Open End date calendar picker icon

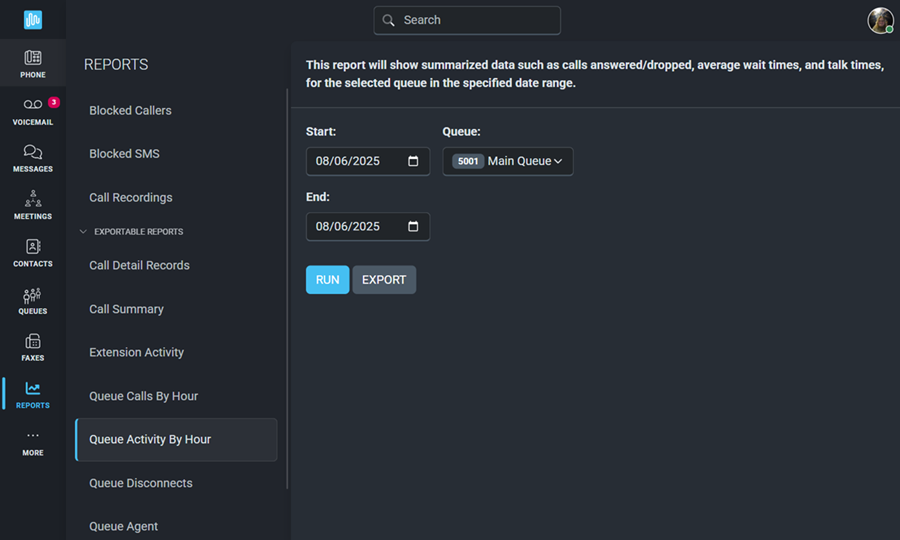click(x=413, y=227)
